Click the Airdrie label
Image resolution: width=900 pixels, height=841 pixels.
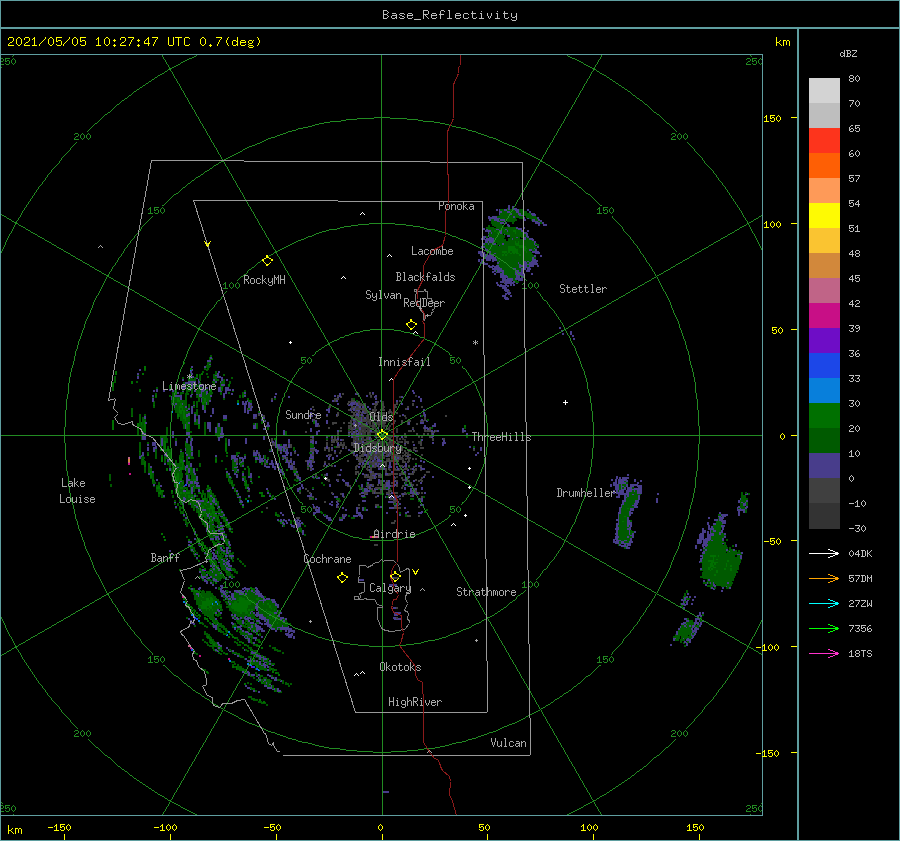click(x=394, y=534)
